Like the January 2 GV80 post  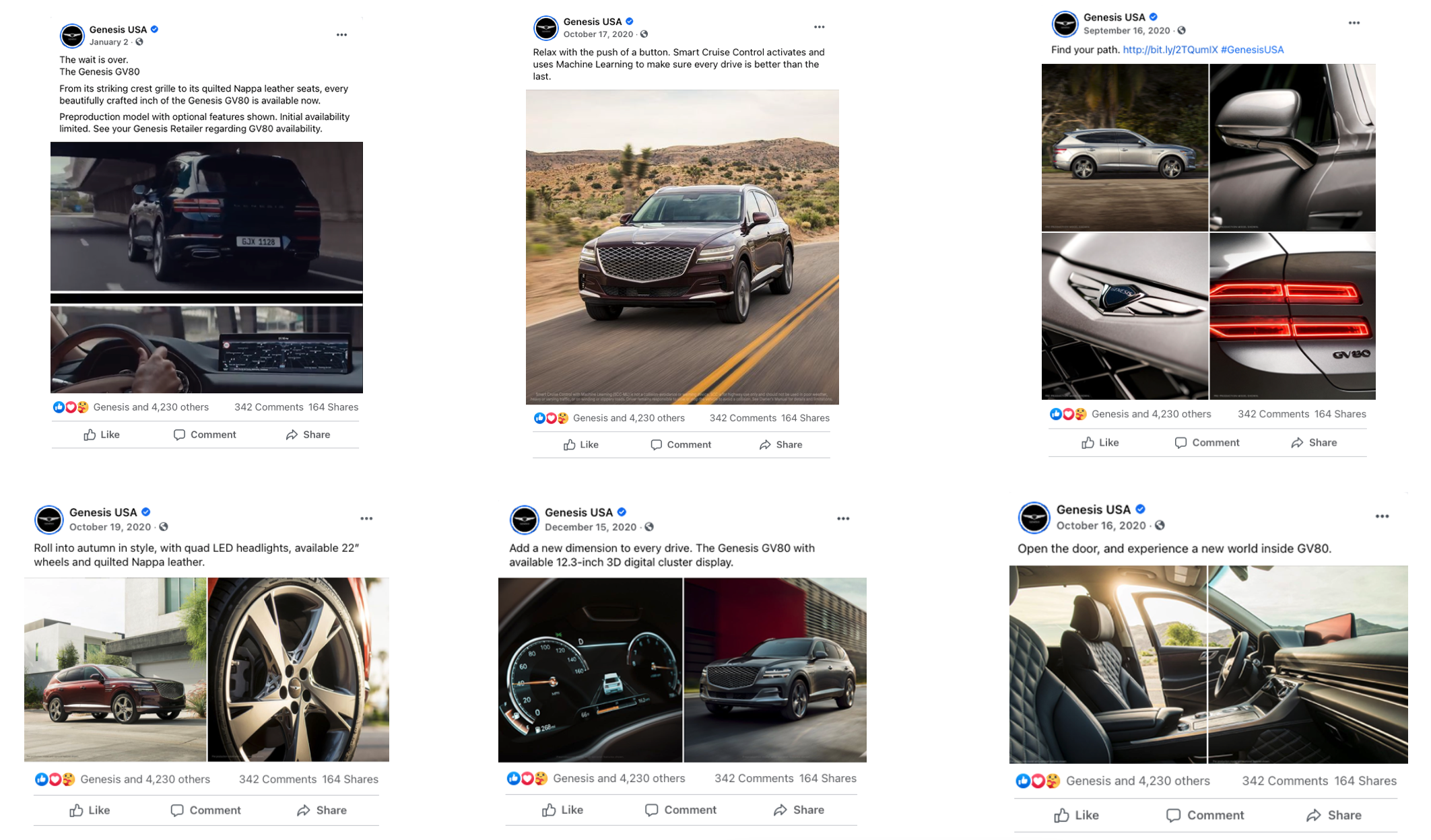(102, 435)
